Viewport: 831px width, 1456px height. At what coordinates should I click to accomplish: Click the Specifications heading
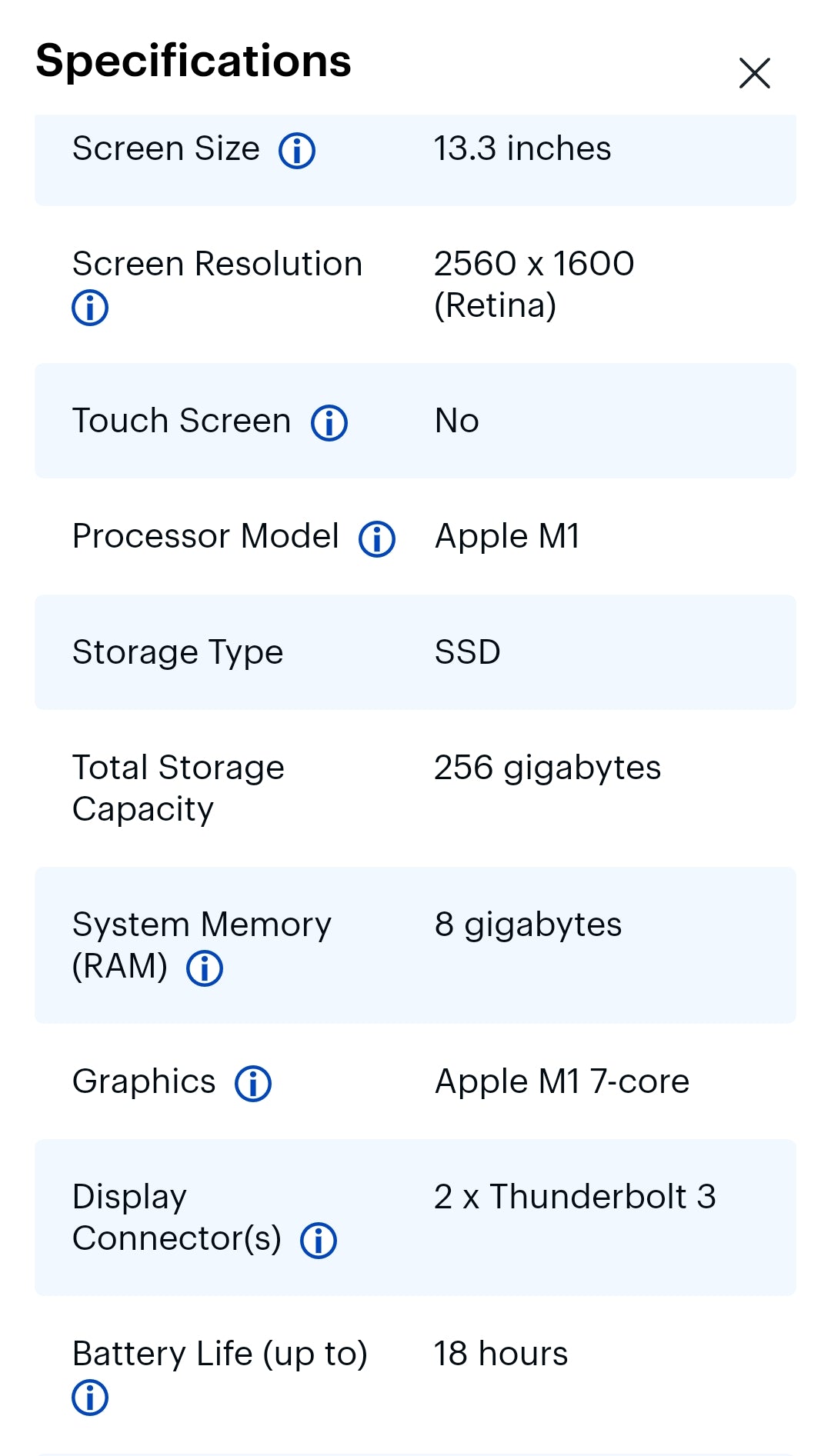point(193,61)
